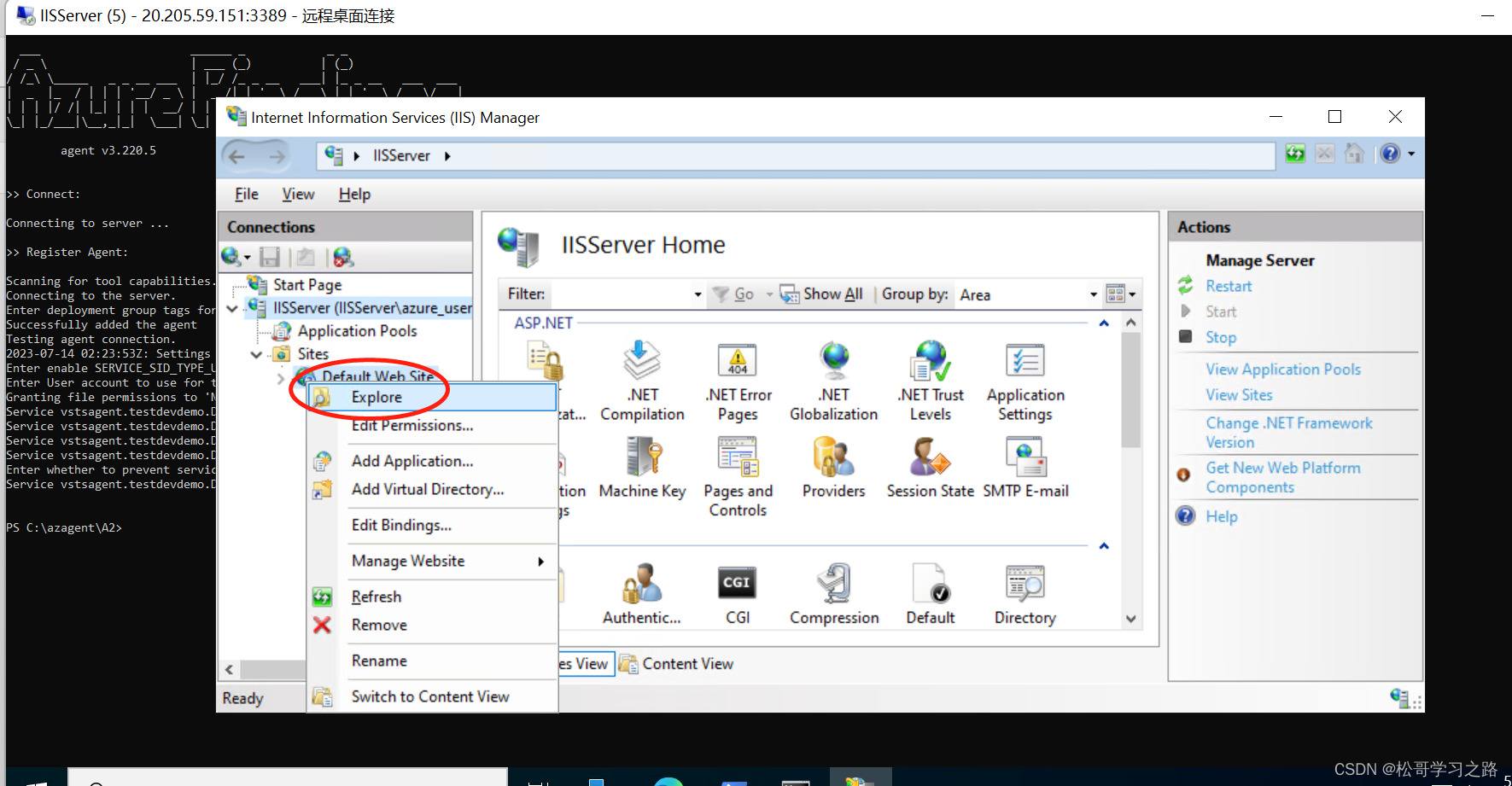Click the Save icon in Connections toolbar

(270, 257)
